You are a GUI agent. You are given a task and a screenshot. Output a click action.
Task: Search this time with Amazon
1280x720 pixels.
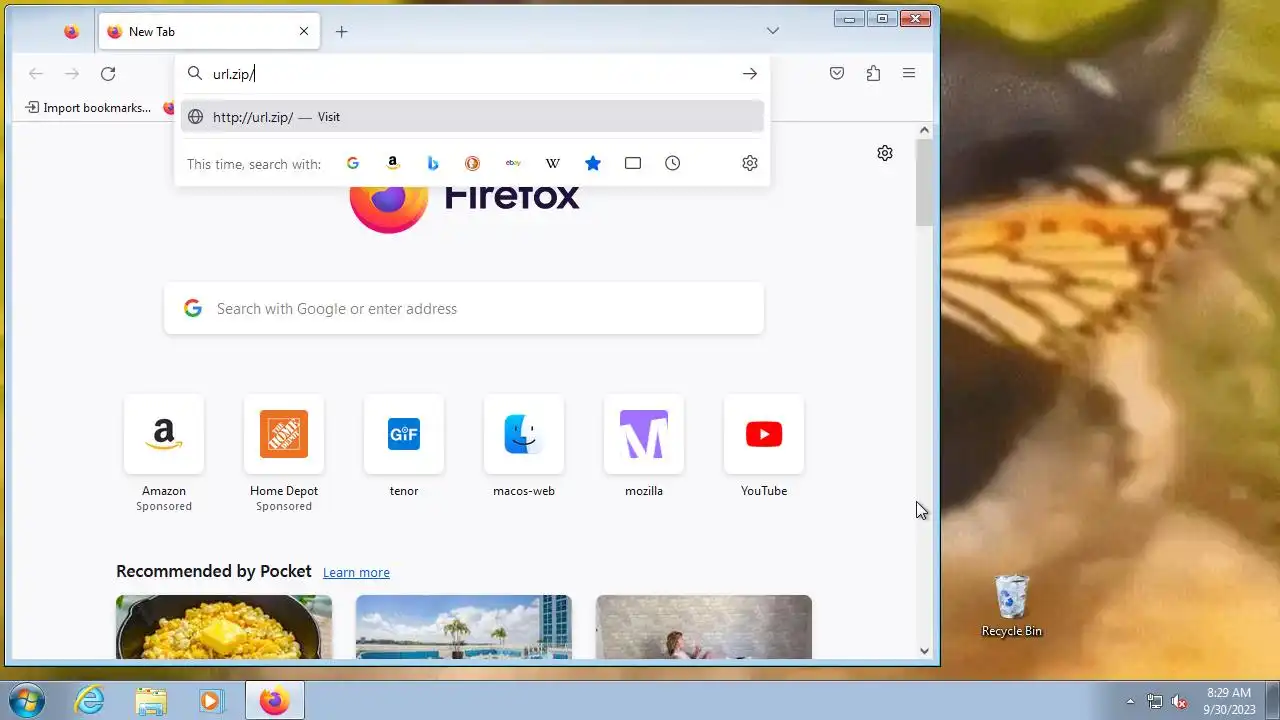point(393,163)
